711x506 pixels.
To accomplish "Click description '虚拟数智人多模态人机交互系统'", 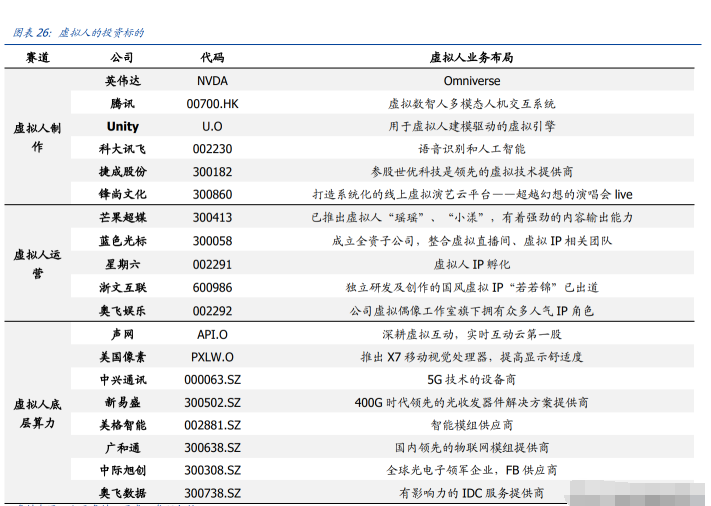I will 472,104.
